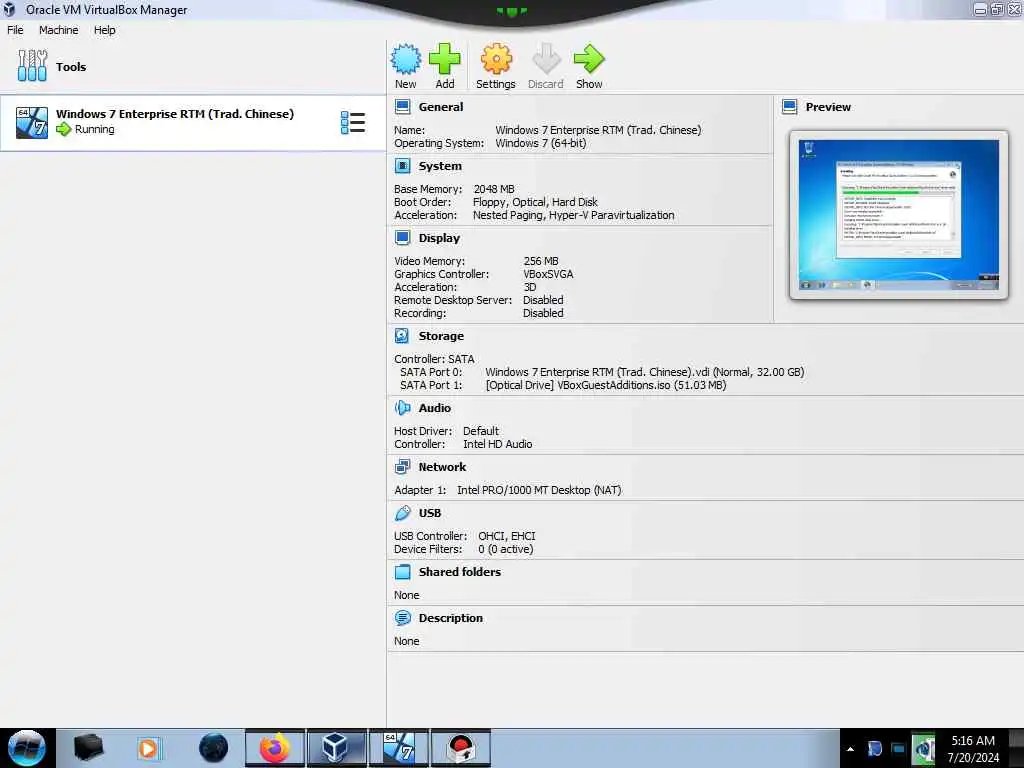Open the Windows Start button
The image size is (1024, 768).
point(26,748)
